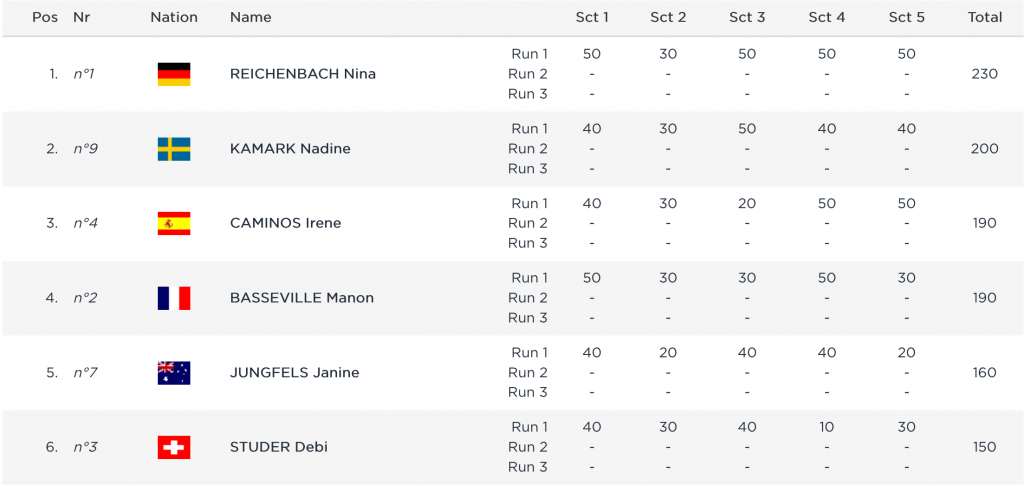
Task: Click bib number n°9
Action: [86, 149]
